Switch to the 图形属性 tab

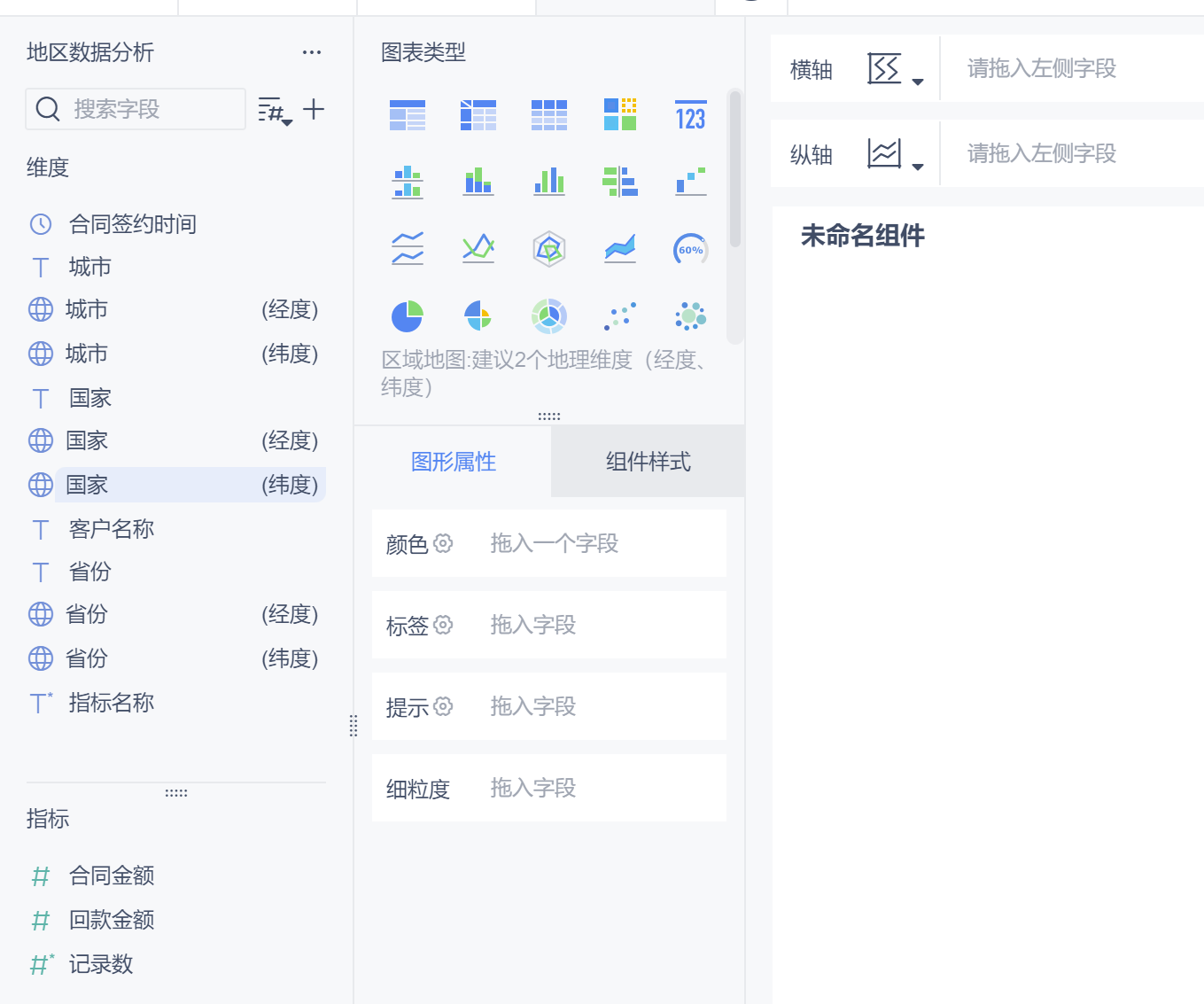point(453,462)
